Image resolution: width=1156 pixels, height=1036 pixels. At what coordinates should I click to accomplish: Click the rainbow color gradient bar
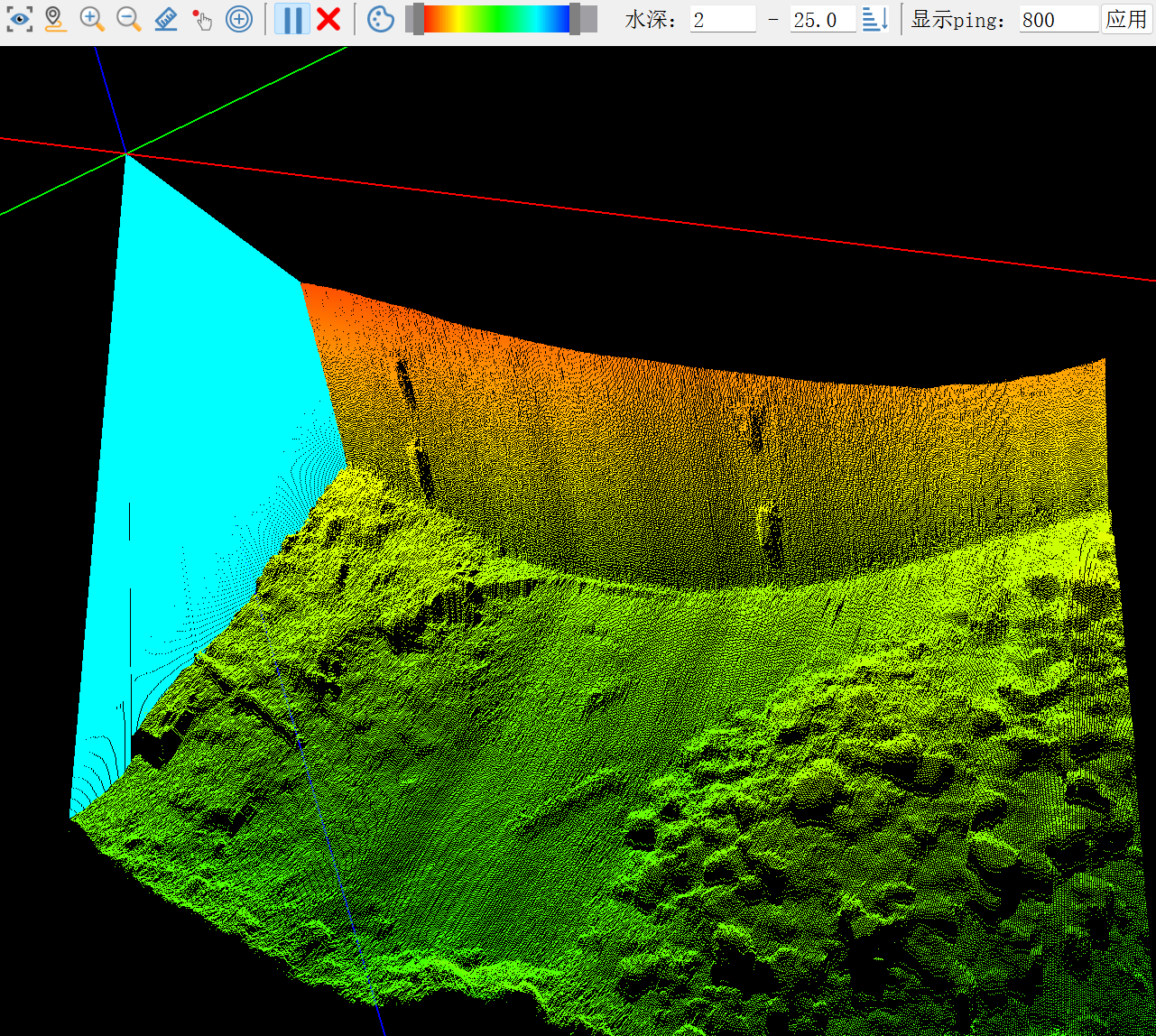click(496, 19)
